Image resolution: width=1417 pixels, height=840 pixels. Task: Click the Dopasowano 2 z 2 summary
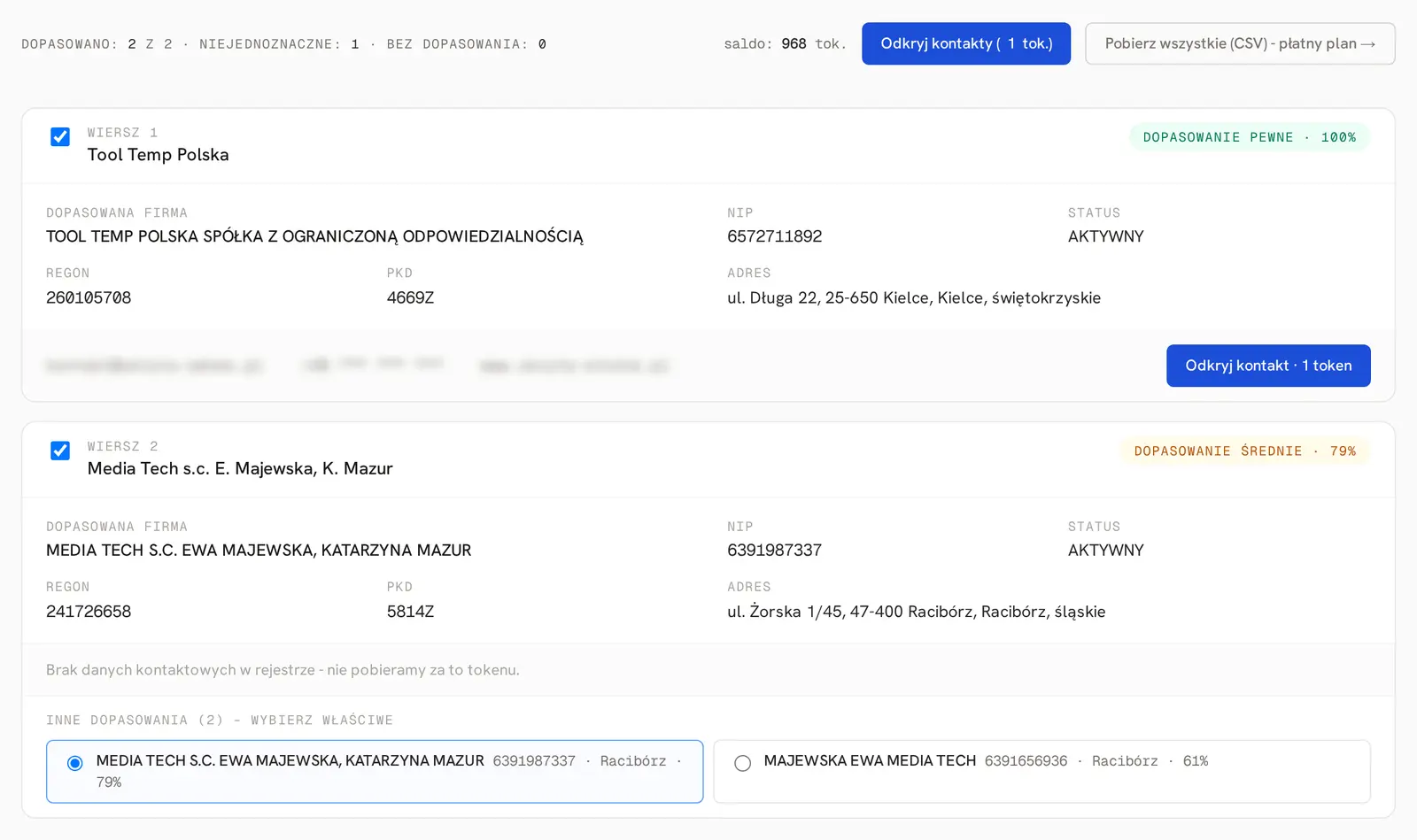[97, 44]
